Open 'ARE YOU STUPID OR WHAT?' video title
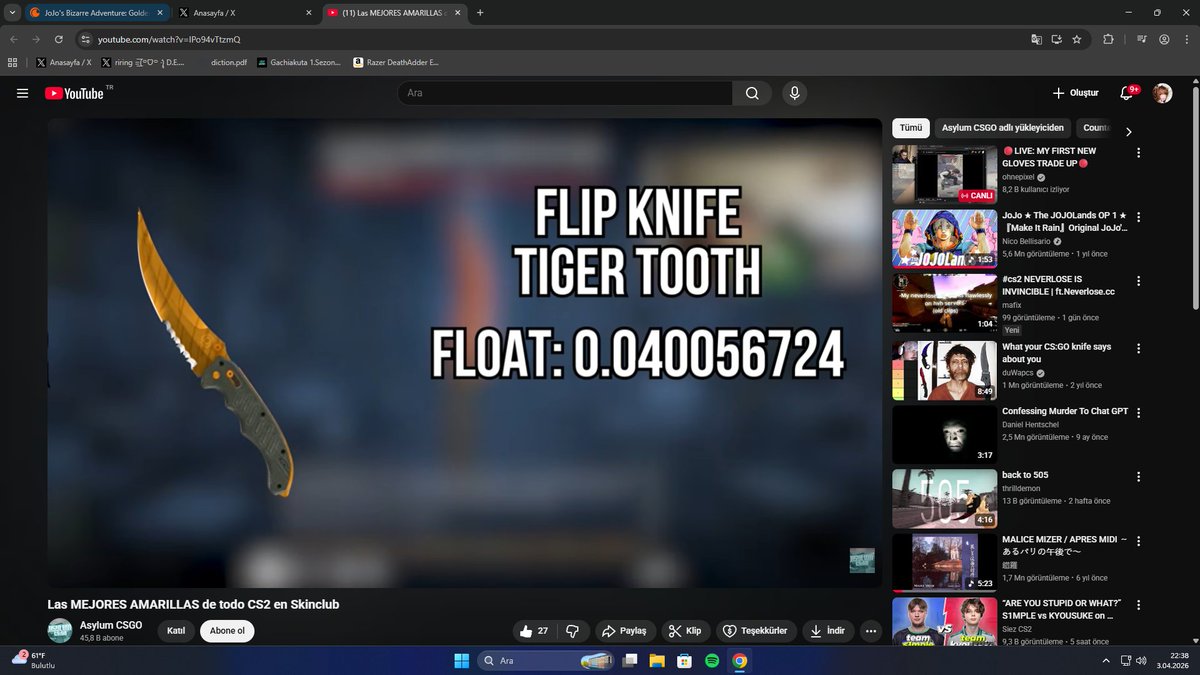The width and height of the screenshot is (1200, 675). 1062,609
